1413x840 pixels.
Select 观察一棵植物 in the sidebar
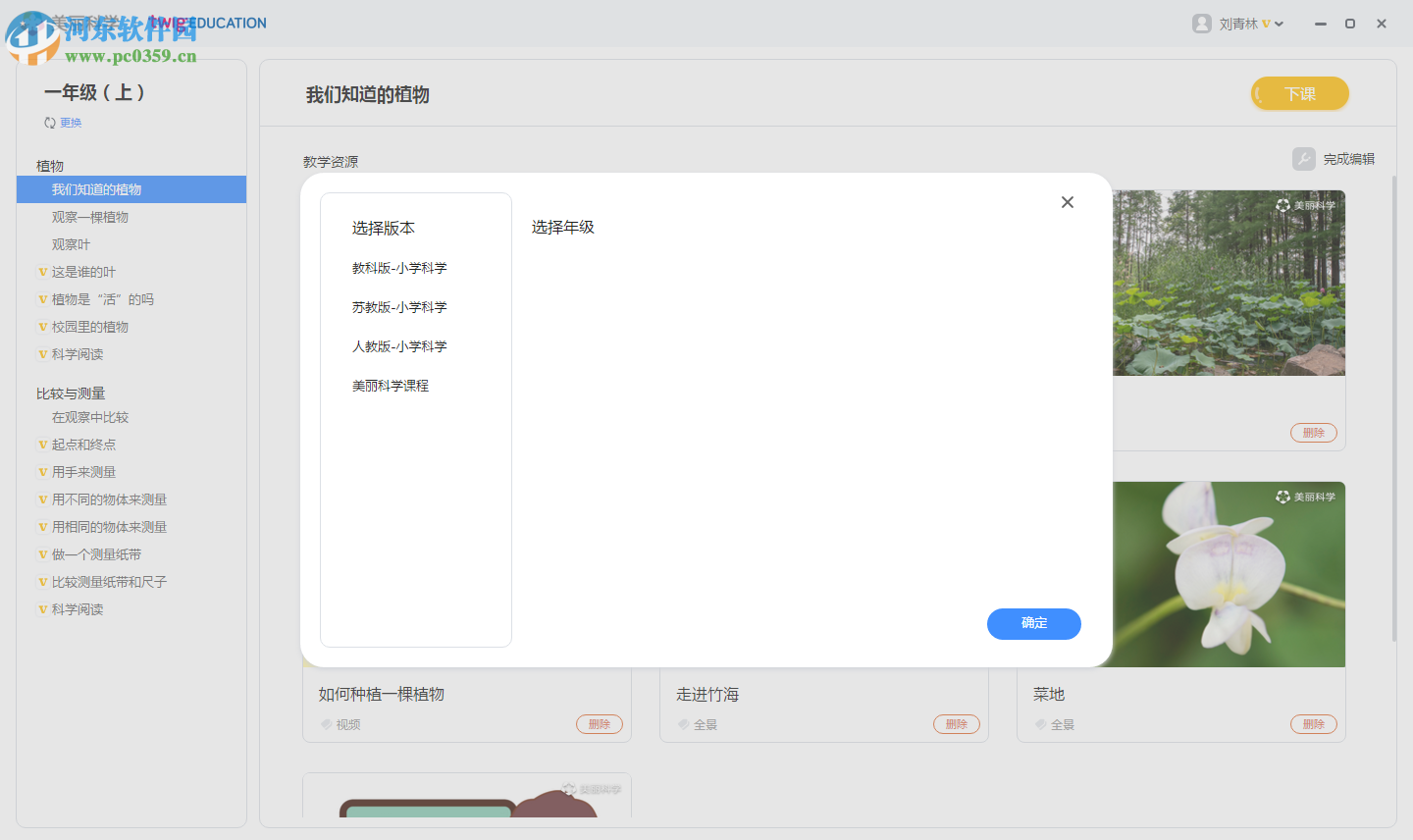point(91,216)
